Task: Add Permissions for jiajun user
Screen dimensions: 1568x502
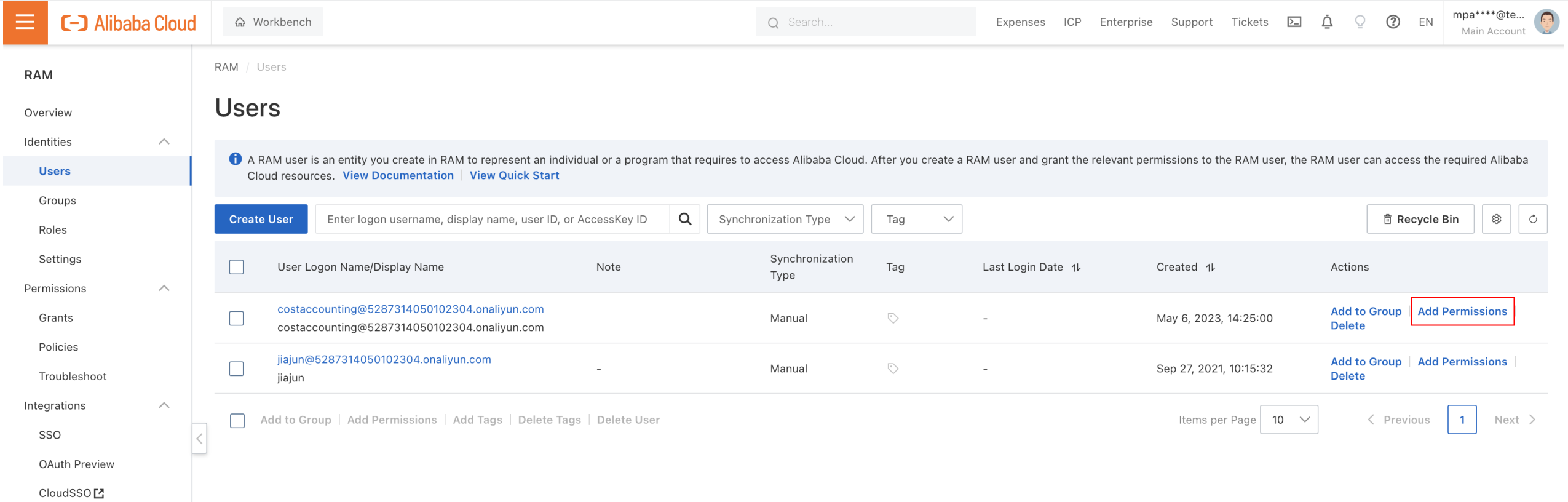Action: tap(1462, 362)
